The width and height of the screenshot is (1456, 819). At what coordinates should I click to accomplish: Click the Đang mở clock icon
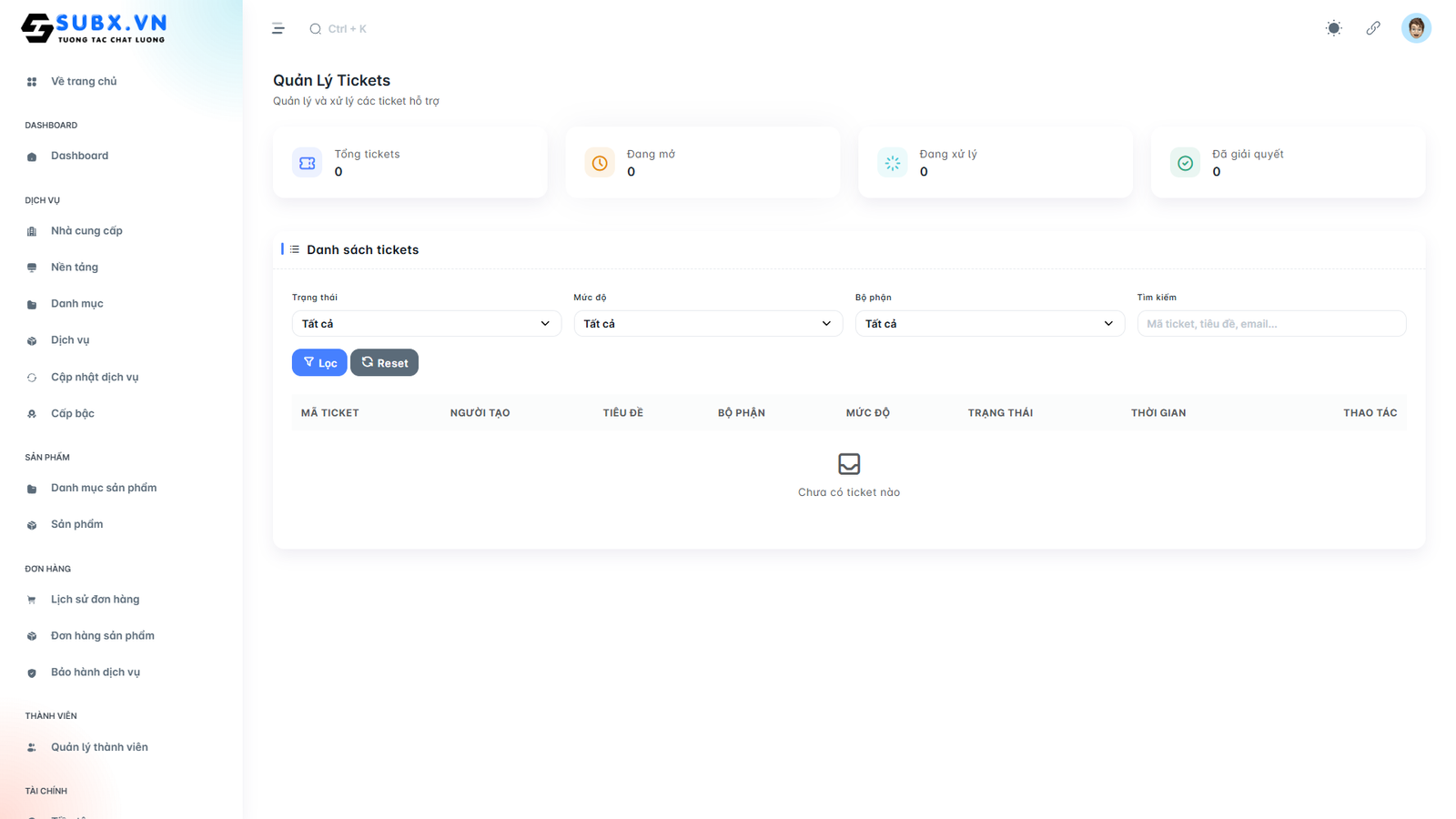tap(600, 163)
